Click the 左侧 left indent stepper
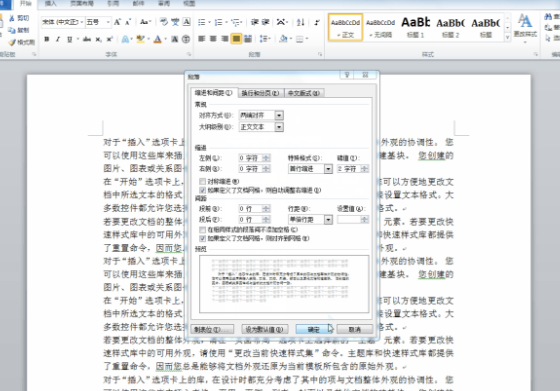This screenshot has height=391, width=560. coord(266,158)
